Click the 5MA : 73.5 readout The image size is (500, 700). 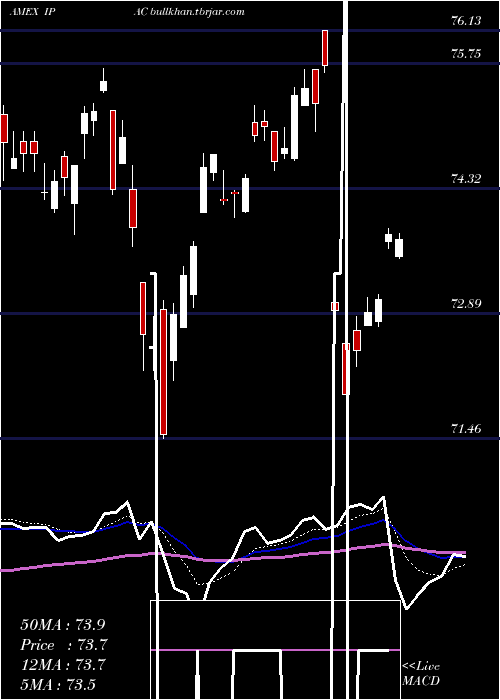click(58, 684)
